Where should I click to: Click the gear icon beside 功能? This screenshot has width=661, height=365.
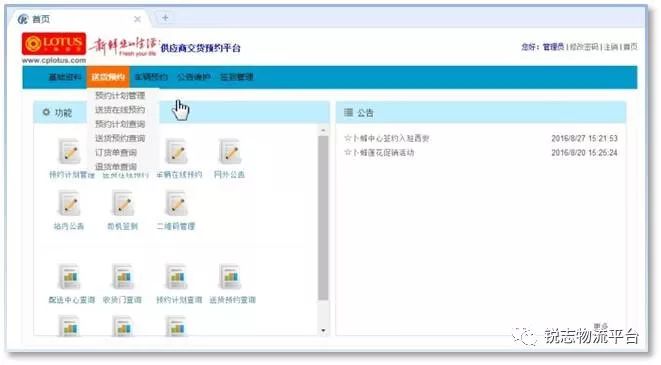pos(46,113)
